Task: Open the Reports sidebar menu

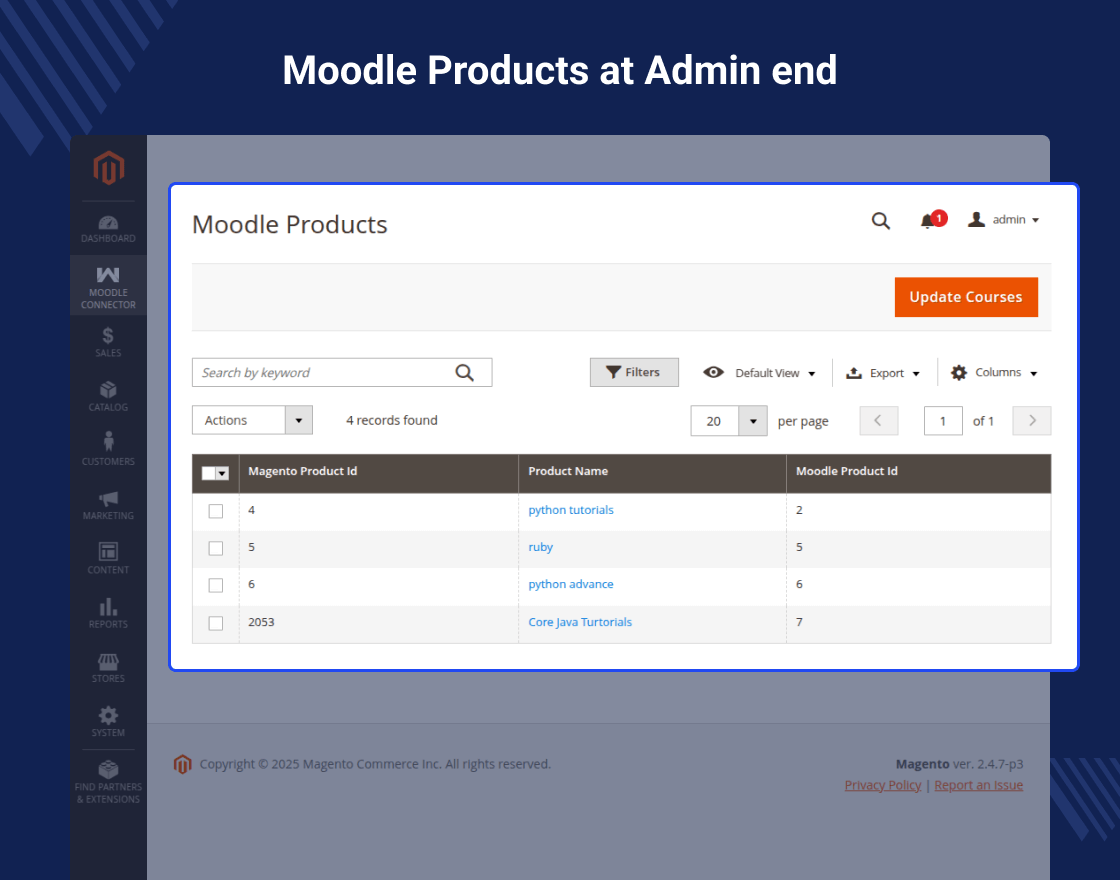Action: click(x=109, y=613)
